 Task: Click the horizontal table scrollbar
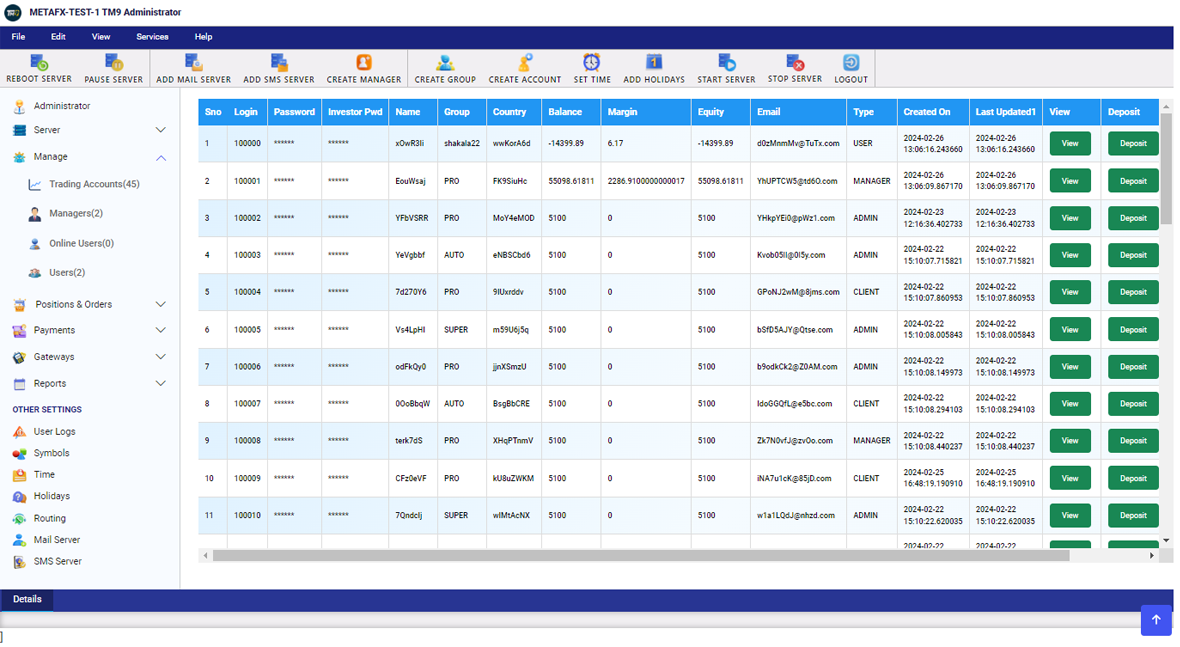640,556
